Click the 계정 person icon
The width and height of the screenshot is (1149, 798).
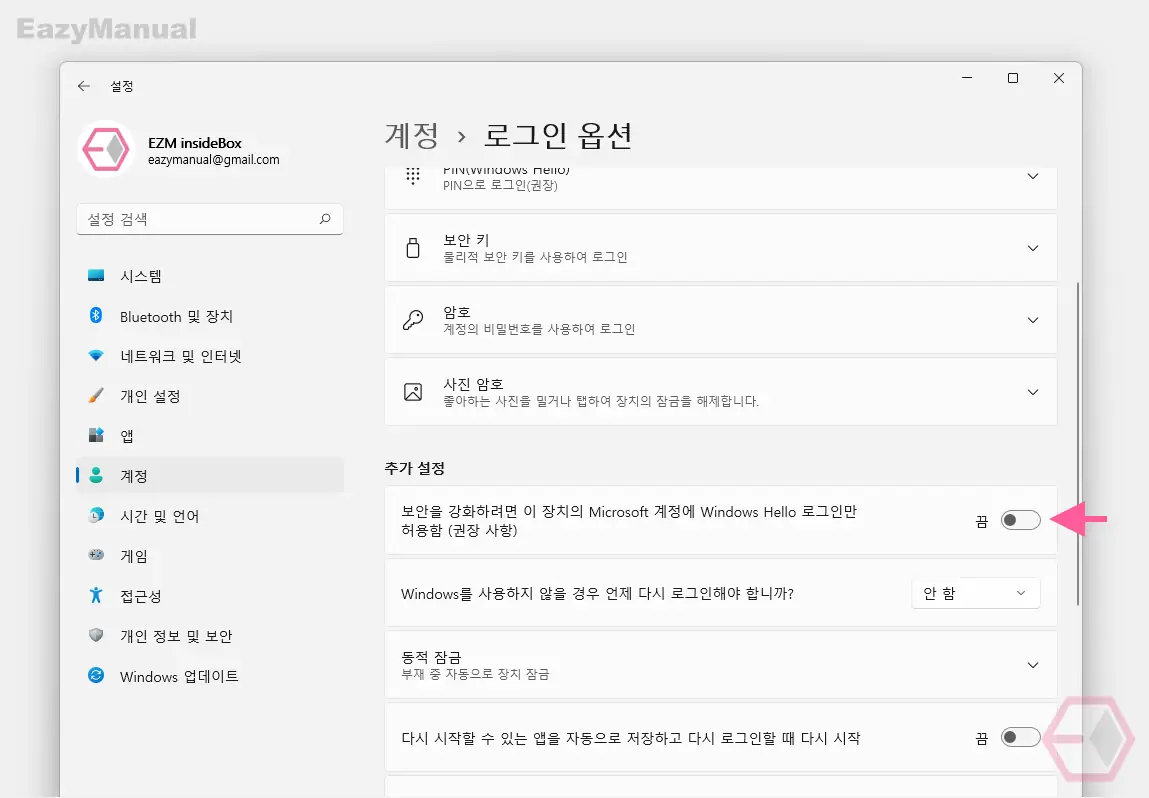coord(96,475)
